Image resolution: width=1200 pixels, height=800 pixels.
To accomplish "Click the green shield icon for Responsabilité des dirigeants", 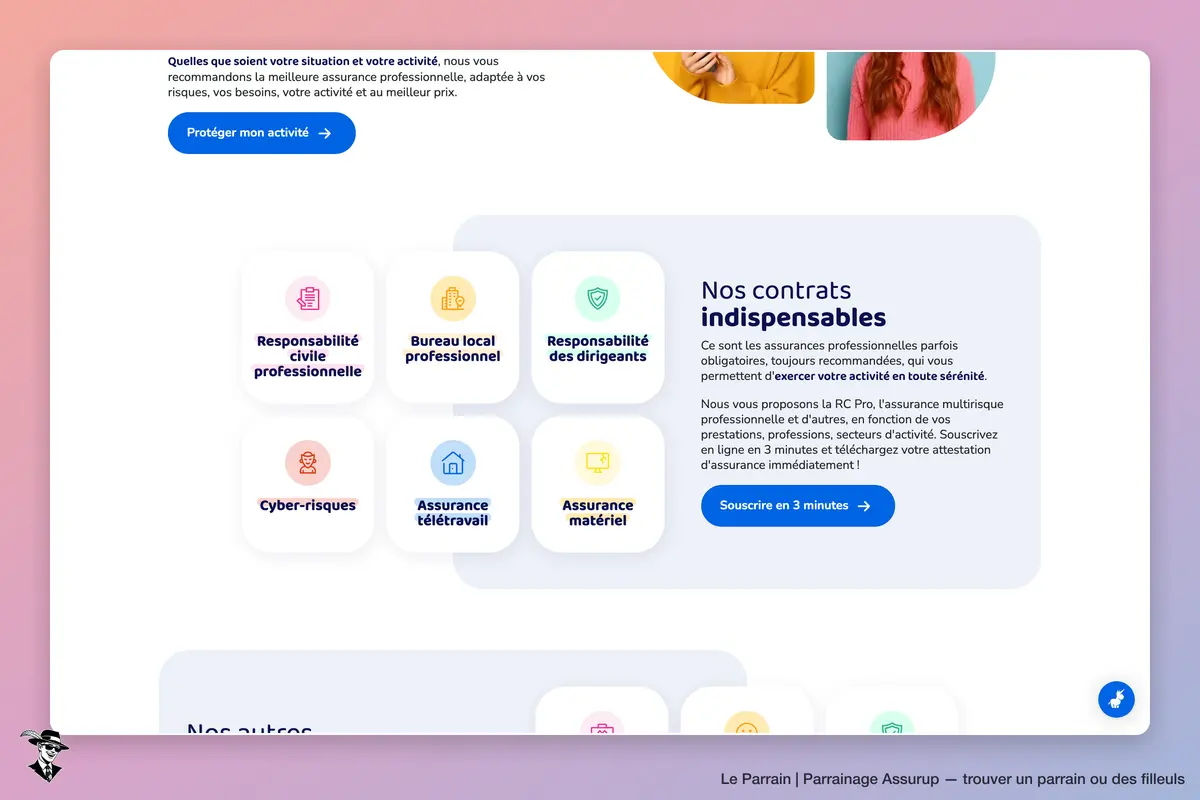I will click(x=598, y=298).
